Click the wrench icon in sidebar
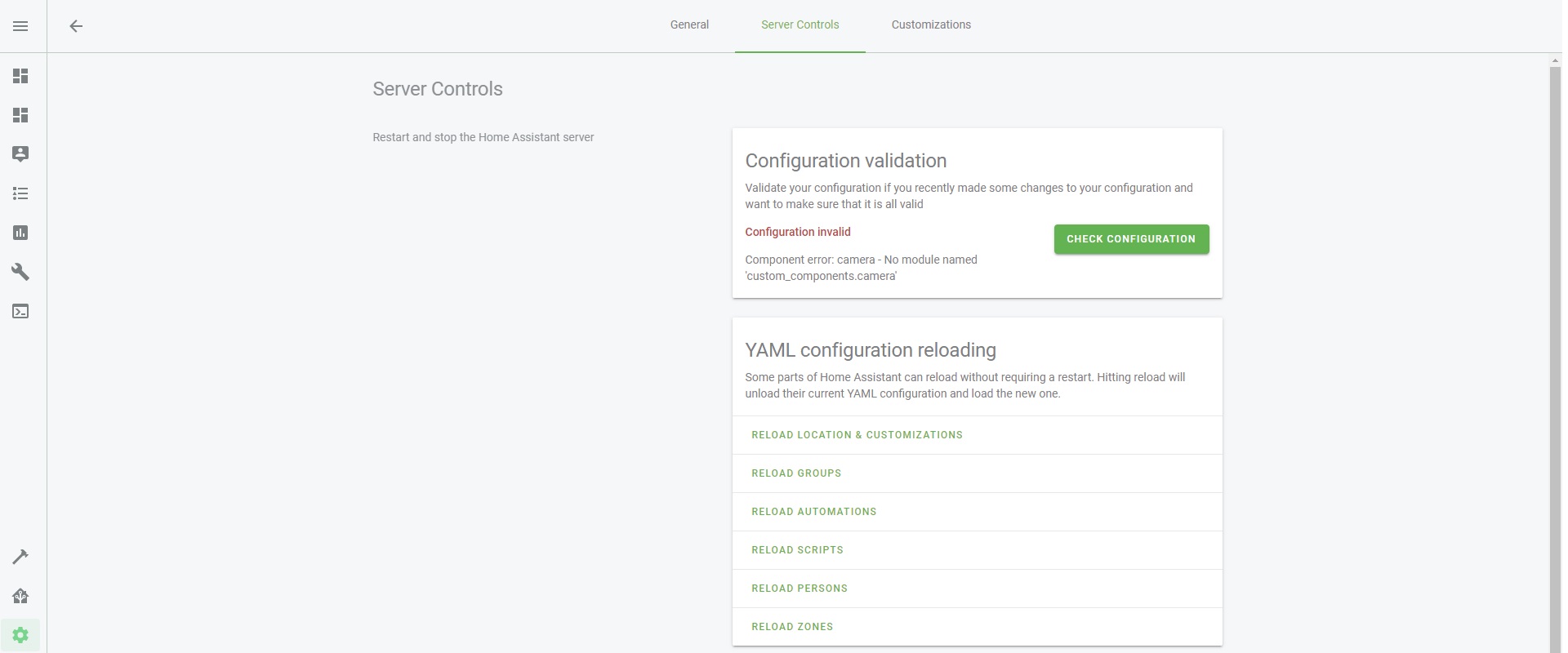 coord(20,272)
